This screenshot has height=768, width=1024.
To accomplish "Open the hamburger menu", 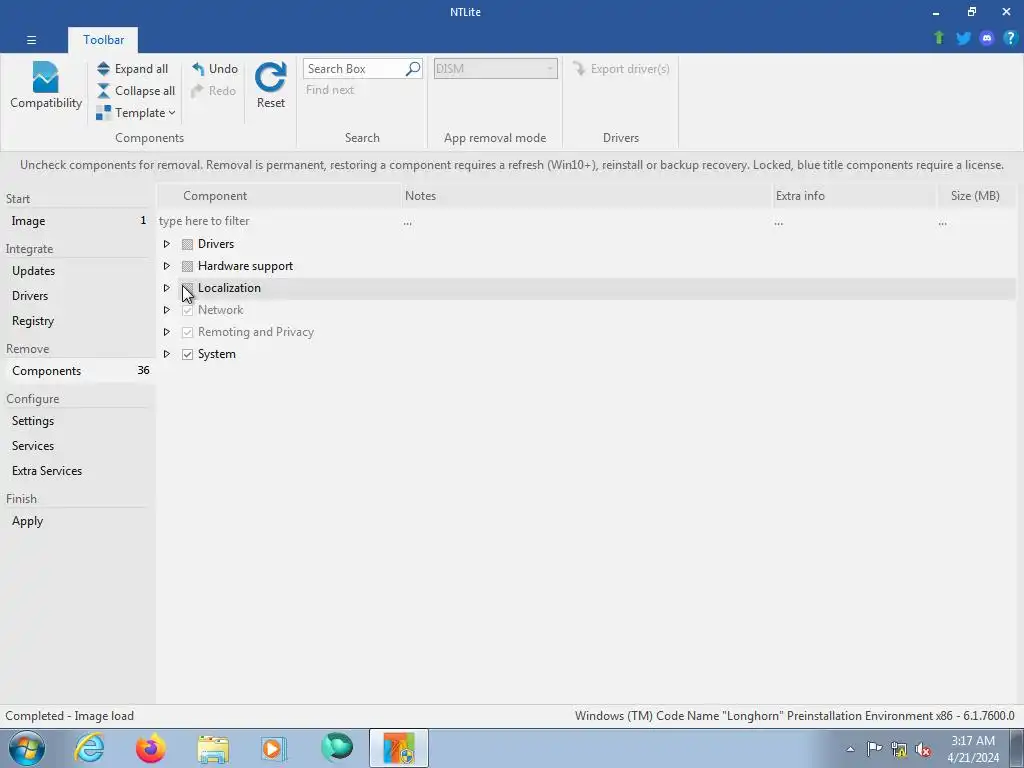I will point(31,40).
